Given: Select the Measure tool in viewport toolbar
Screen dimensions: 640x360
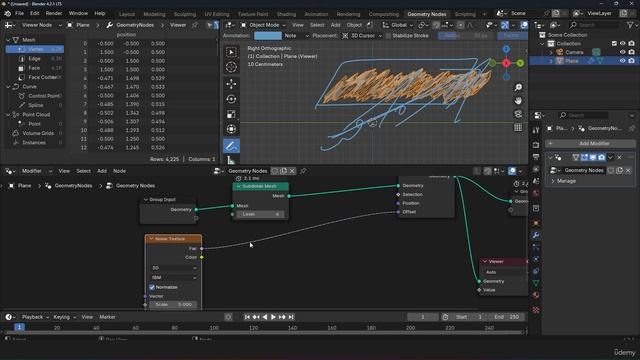Looking at the screenshot, I should [231, 160].
